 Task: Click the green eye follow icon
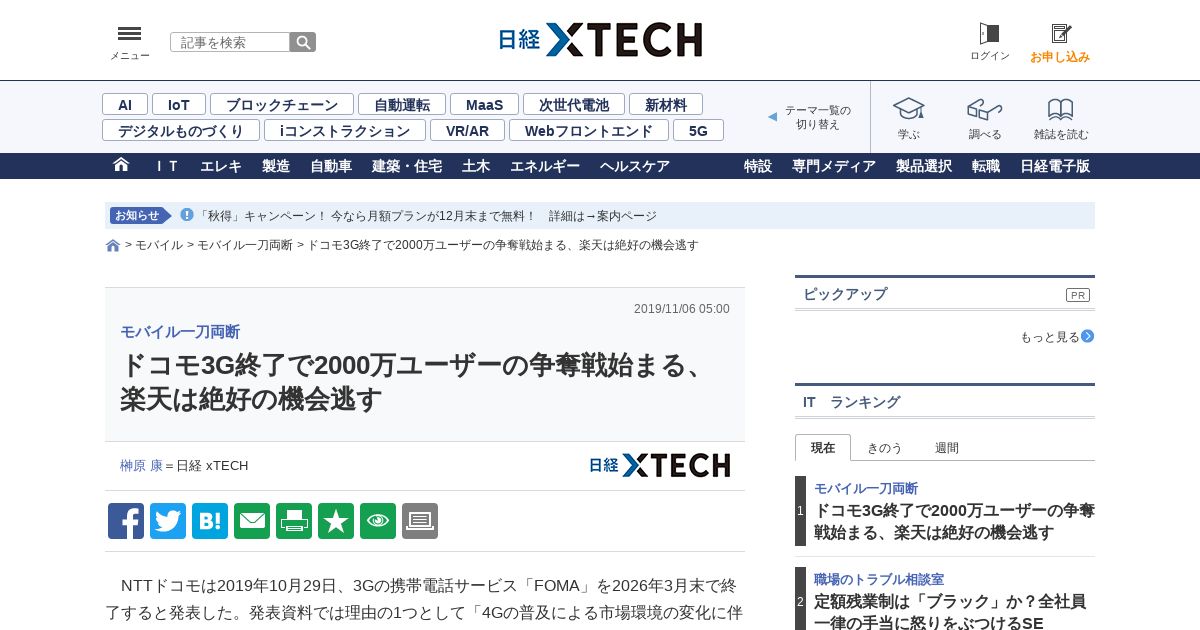(378, 521)
